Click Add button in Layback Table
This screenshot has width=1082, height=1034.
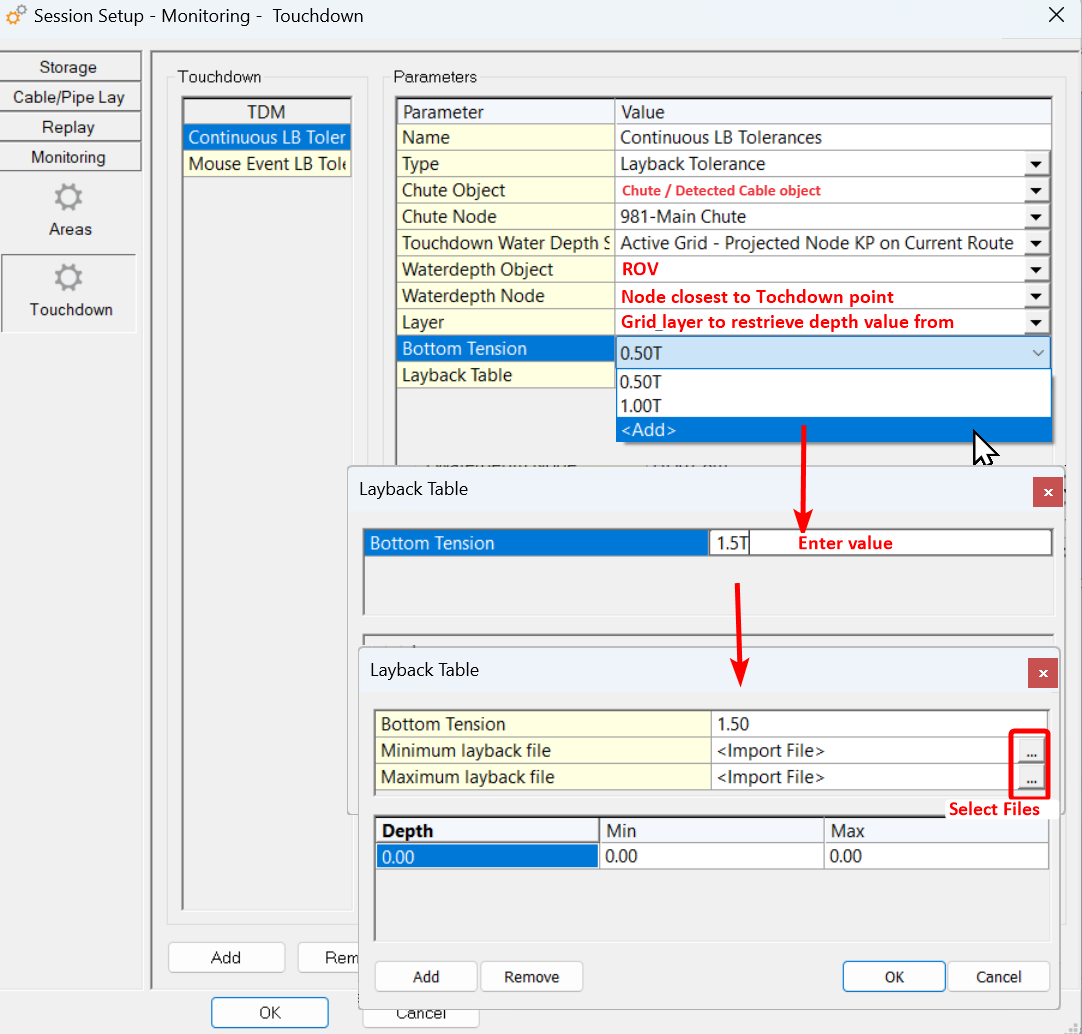[x=426, y=977]
